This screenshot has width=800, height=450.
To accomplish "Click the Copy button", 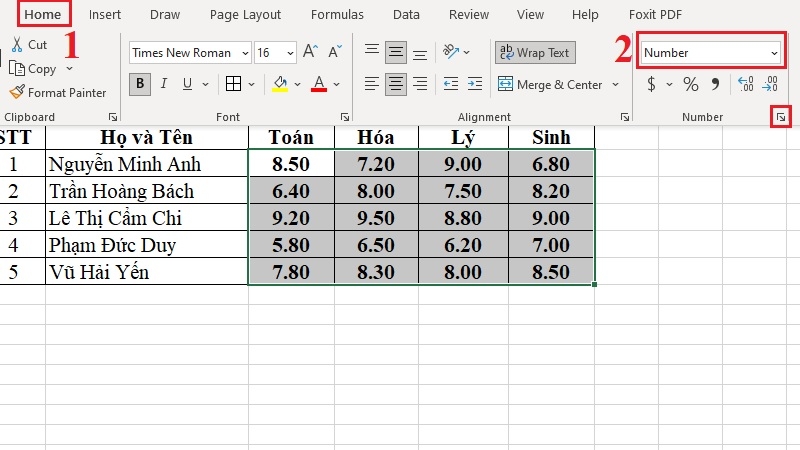I will click(33, 68).
